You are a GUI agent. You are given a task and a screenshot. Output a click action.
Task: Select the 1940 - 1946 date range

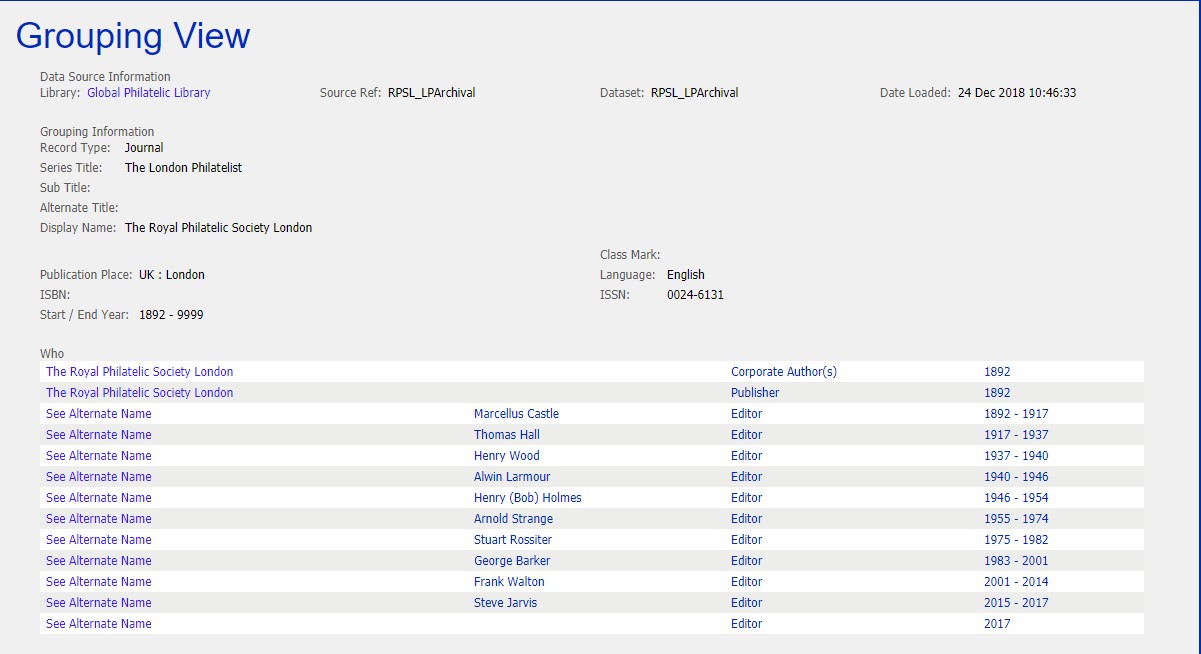click(x=1016, y=477)
